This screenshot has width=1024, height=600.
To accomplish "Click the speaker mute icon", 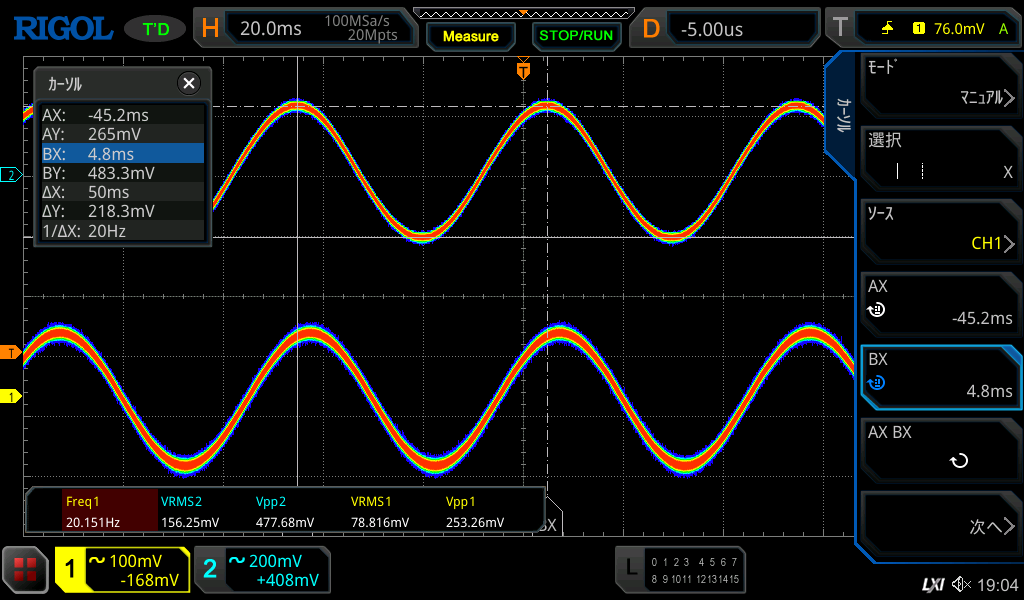I will click(x=961, y=583).
